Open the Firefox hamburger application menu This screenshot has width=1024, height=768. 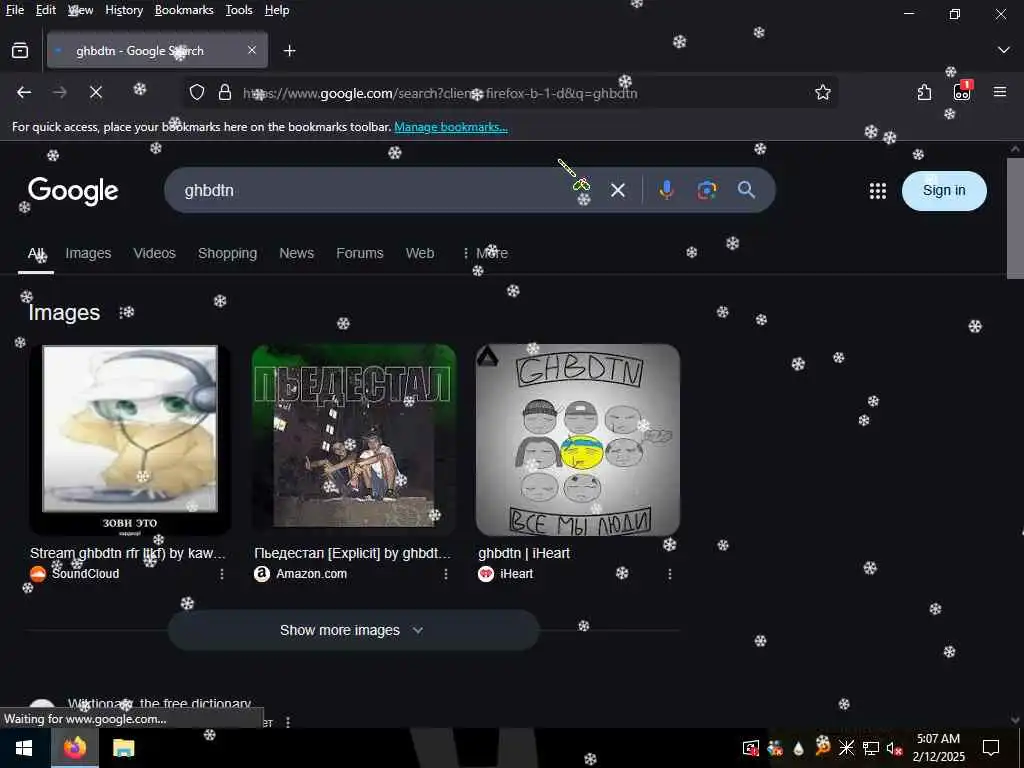(999, 92)
